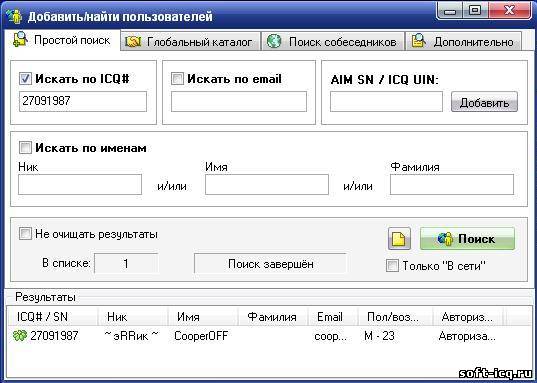
Task: Focus the Имя input field
Action: 267,184
